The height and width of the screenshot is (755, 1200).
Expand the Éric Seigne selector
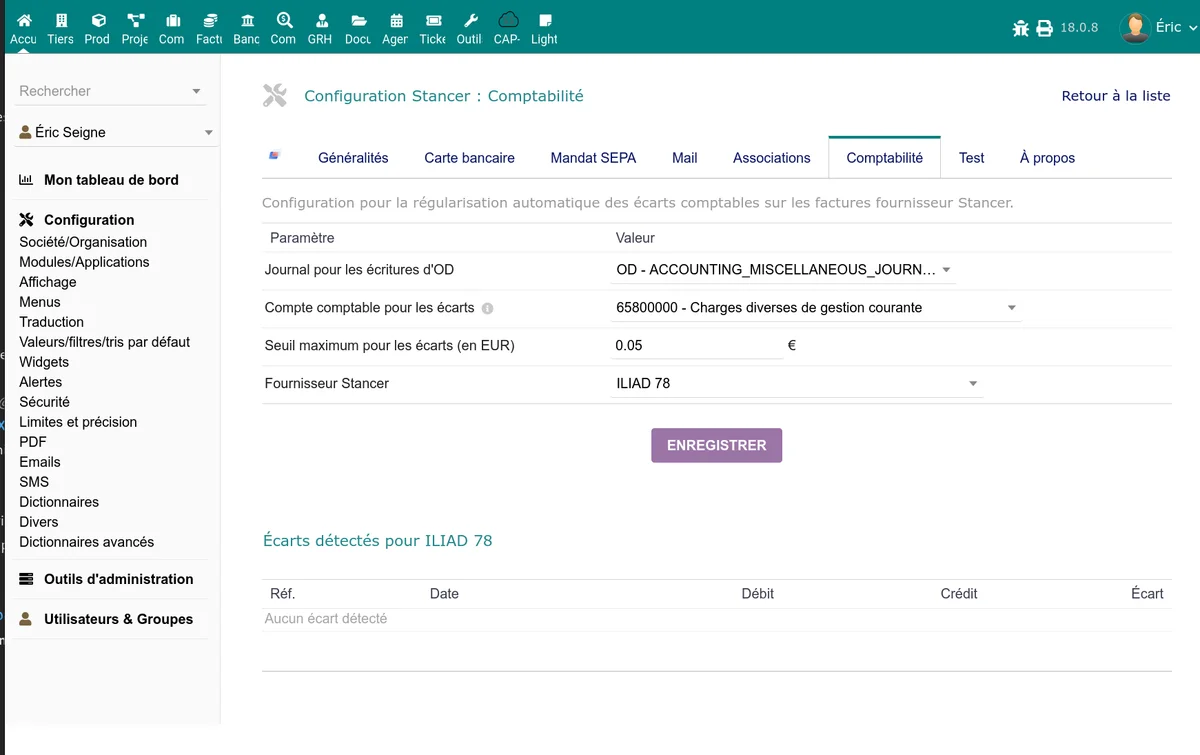click(208, 132)
